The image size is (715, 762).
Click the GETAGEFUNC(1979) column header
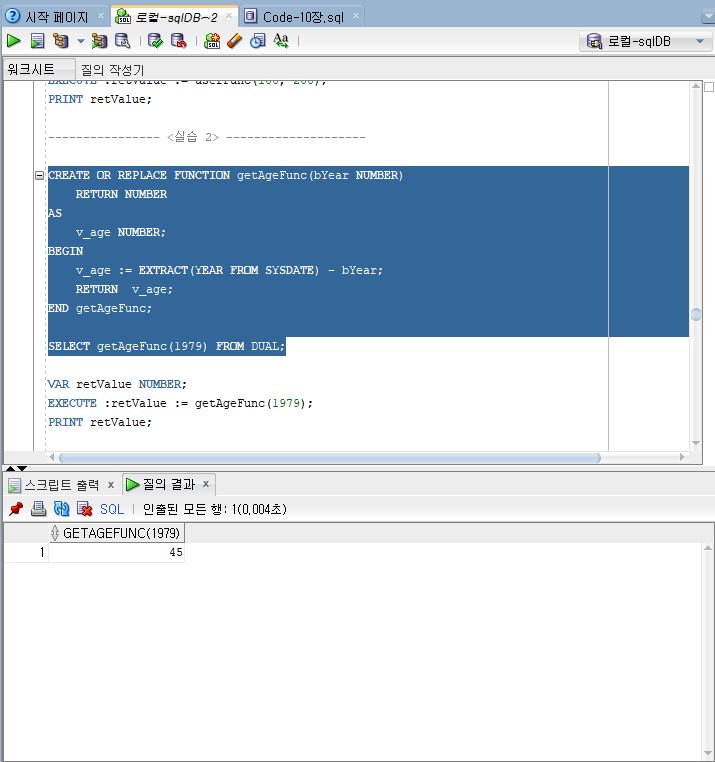tap(117, 533)
